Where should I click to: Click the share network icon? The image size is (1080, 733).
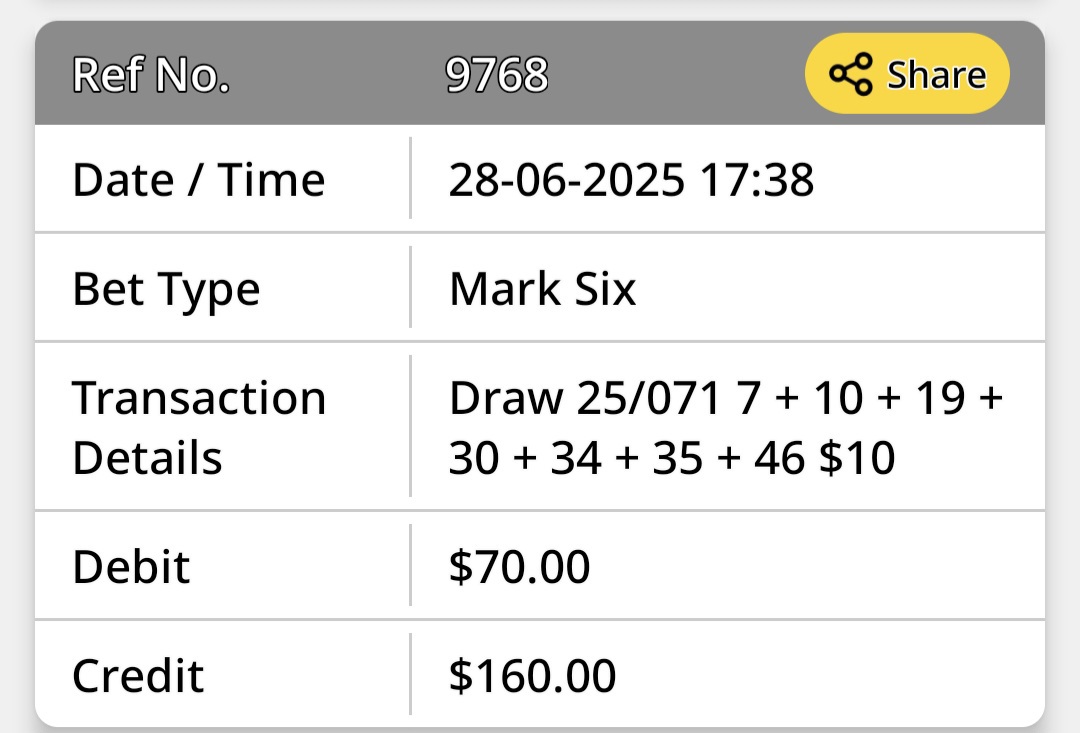coord(851,74)
